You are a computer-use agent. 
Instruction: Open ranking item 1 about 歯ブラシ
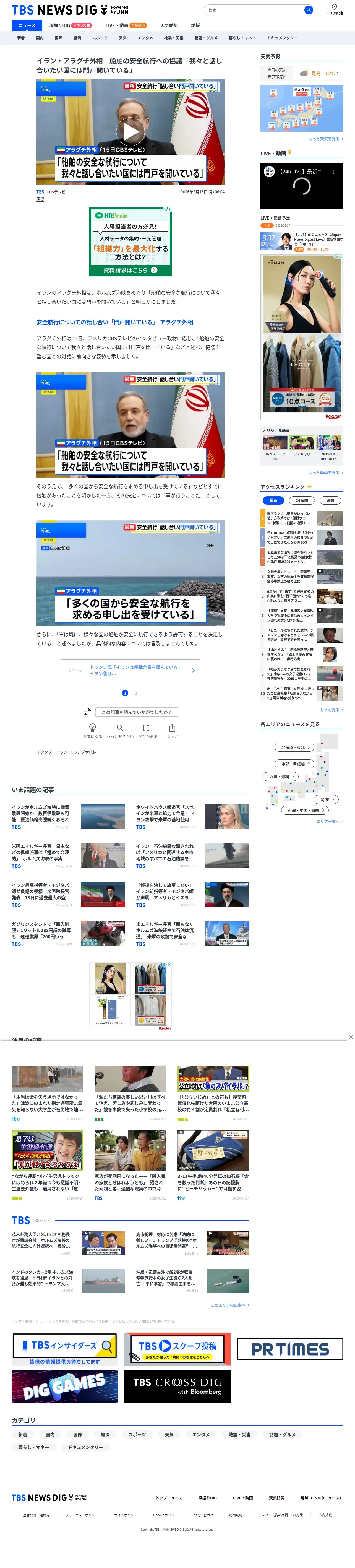pos(302,518)
